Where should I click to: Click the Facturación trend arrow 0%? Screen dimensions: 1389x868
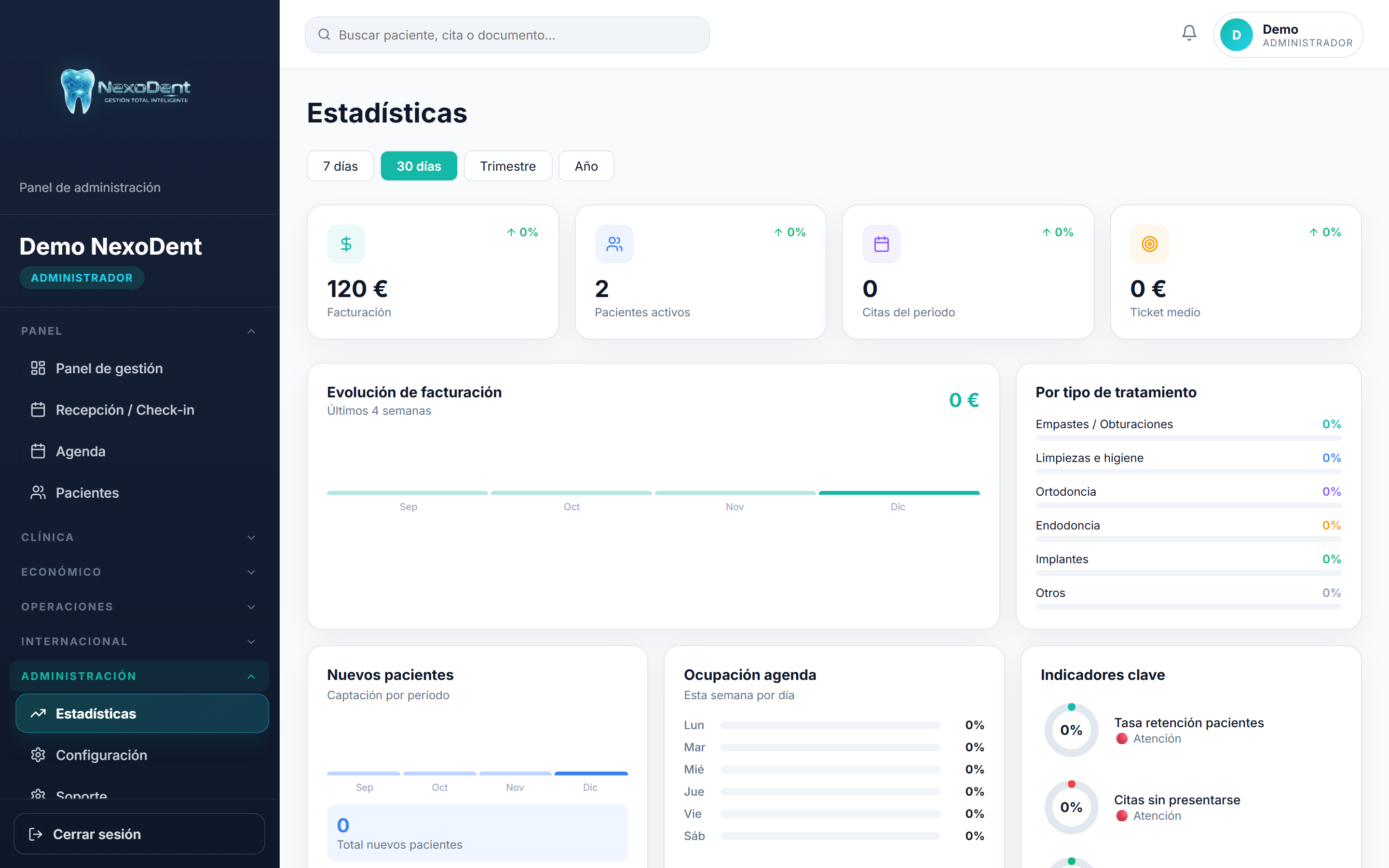coord(522,232)
